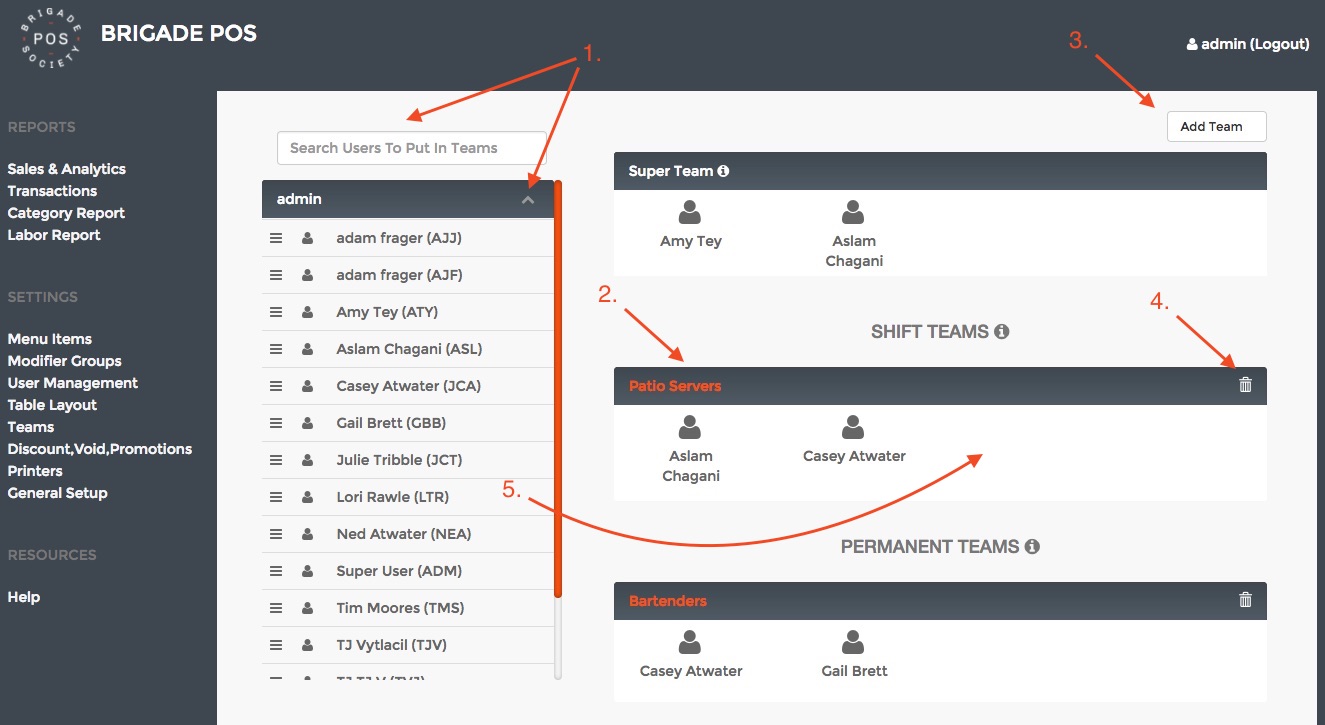Click the drag handle for Aslam Chagani (ASL)
1325x725 pixels.
[276, 349]
